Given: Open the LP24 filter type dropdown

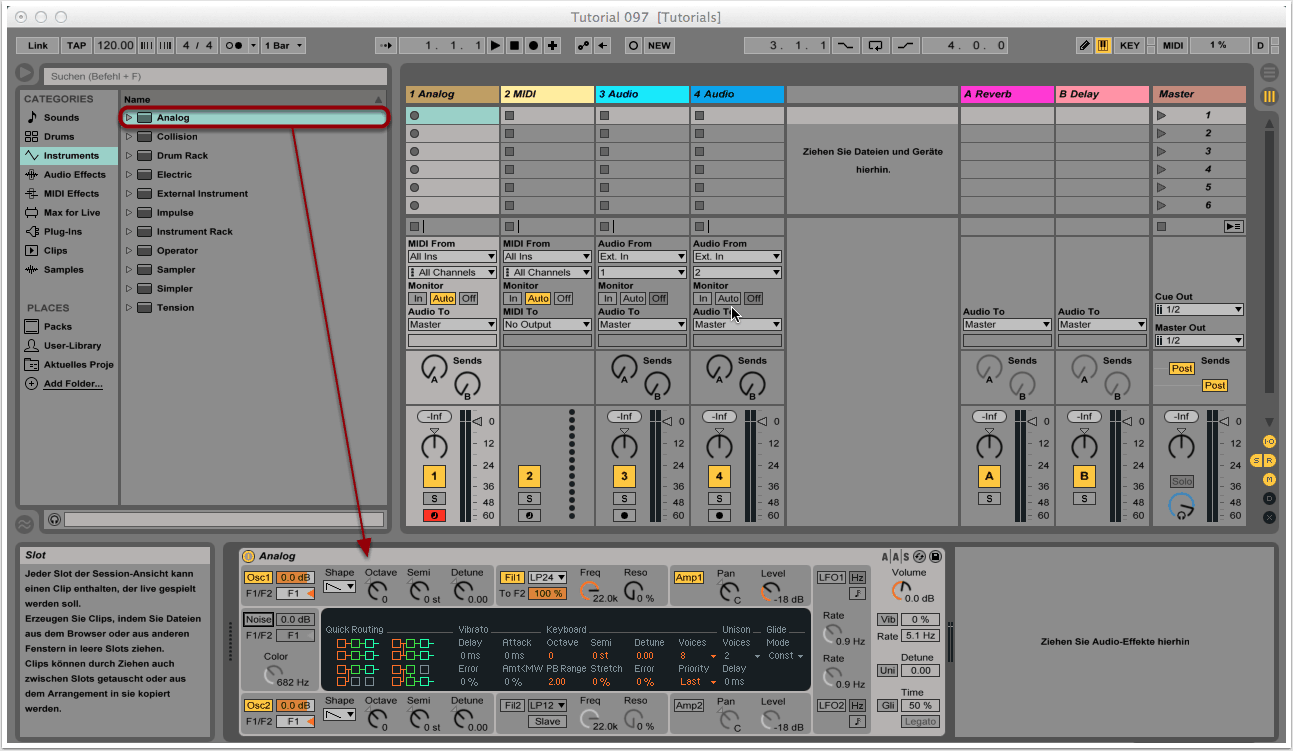Looking at the screenshot, I should click(x=547, y=577).
